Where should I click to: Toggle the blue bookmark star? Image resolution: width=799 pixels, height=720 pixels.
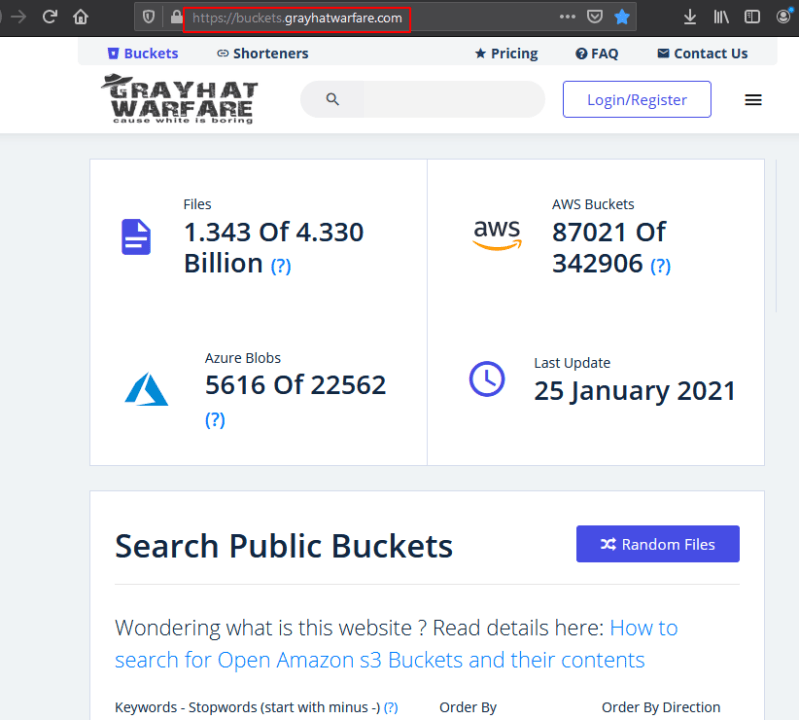tap(622, 17)
